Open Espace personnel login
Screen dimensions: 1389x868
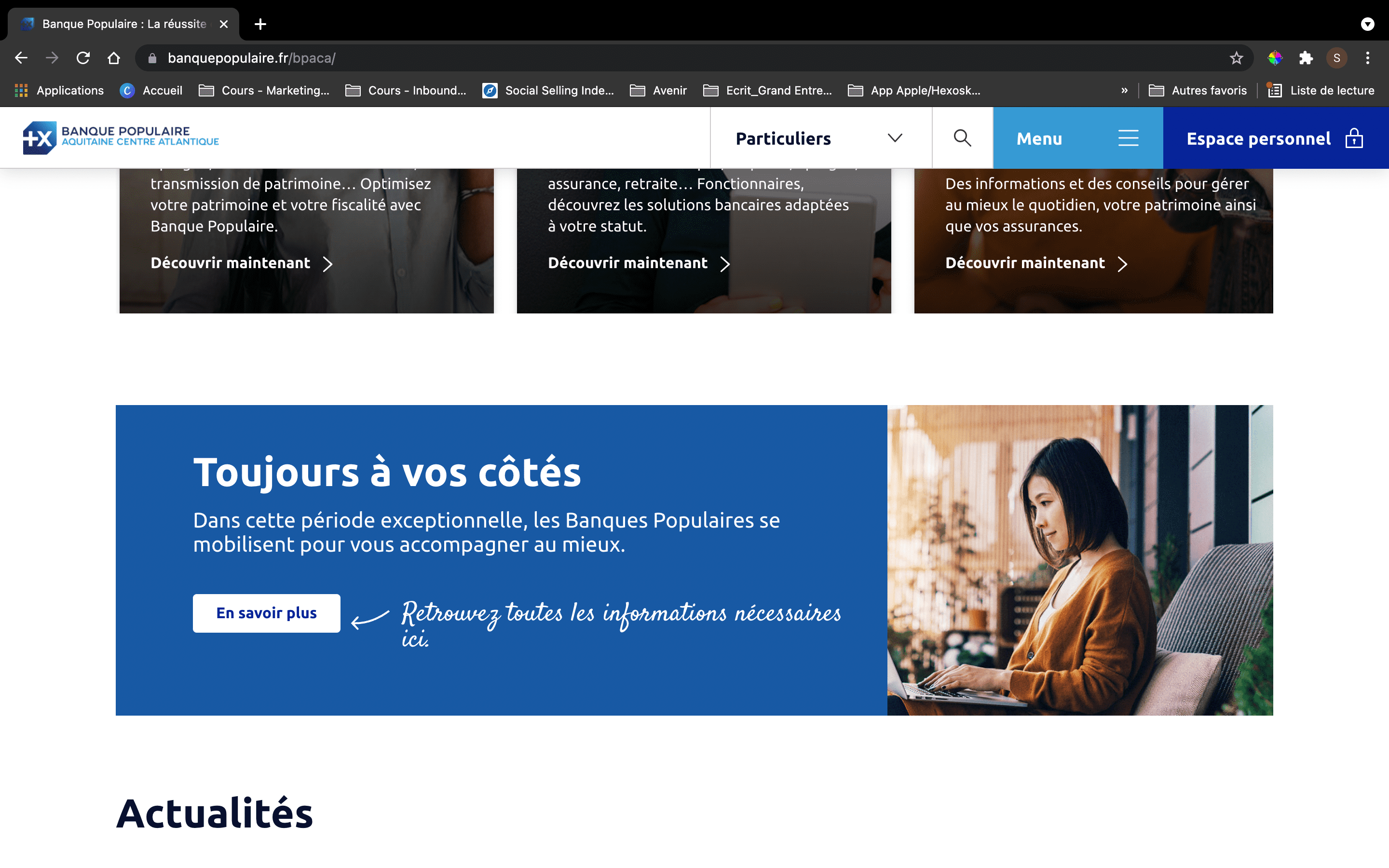pos(1275,138)
